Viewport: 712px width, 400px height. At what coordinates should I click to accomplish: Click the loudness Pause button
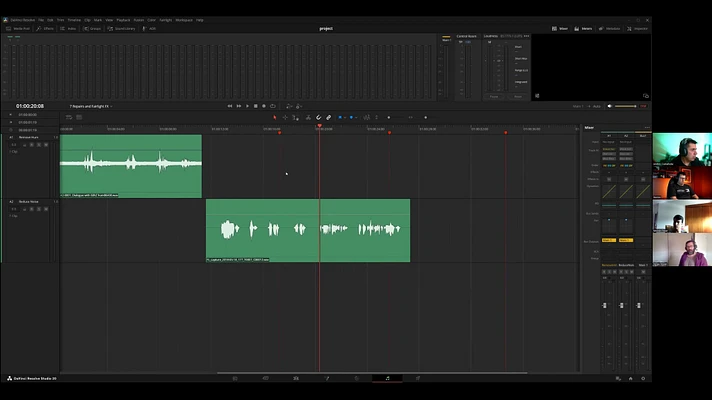[x=494, y=97]
